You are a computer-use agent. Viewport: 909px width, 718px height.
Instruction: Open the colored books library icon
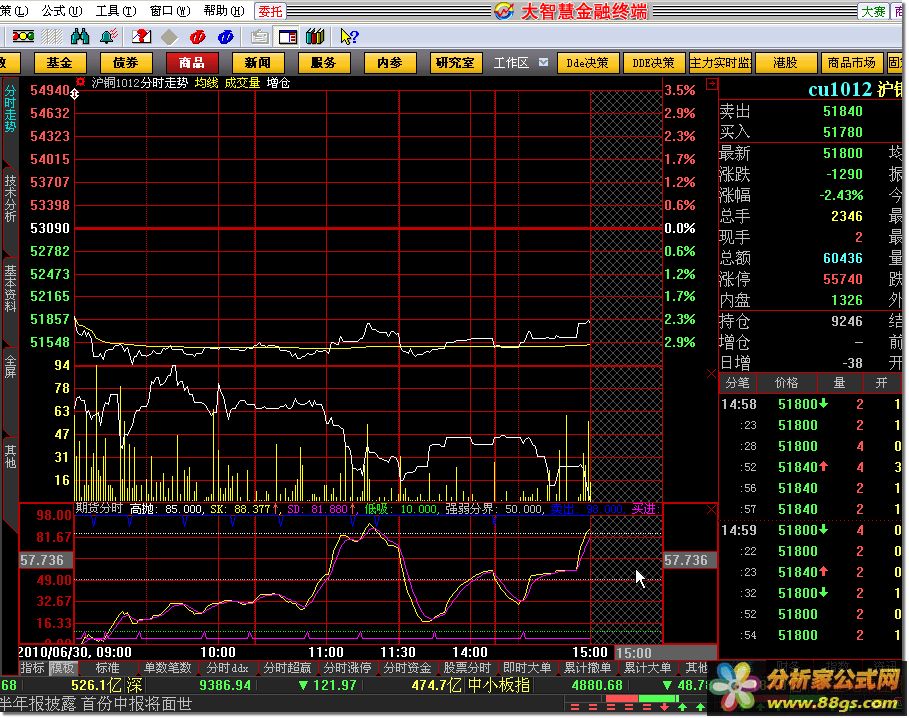(x=315, y=37)
